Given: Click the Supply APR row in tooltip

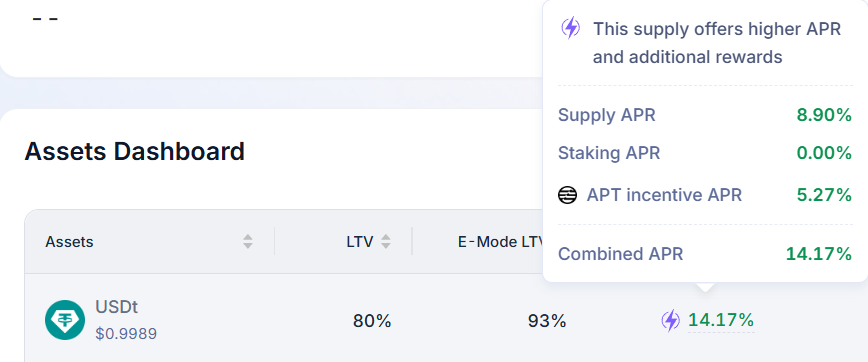Looking at the screenshot, I should 705,115.
